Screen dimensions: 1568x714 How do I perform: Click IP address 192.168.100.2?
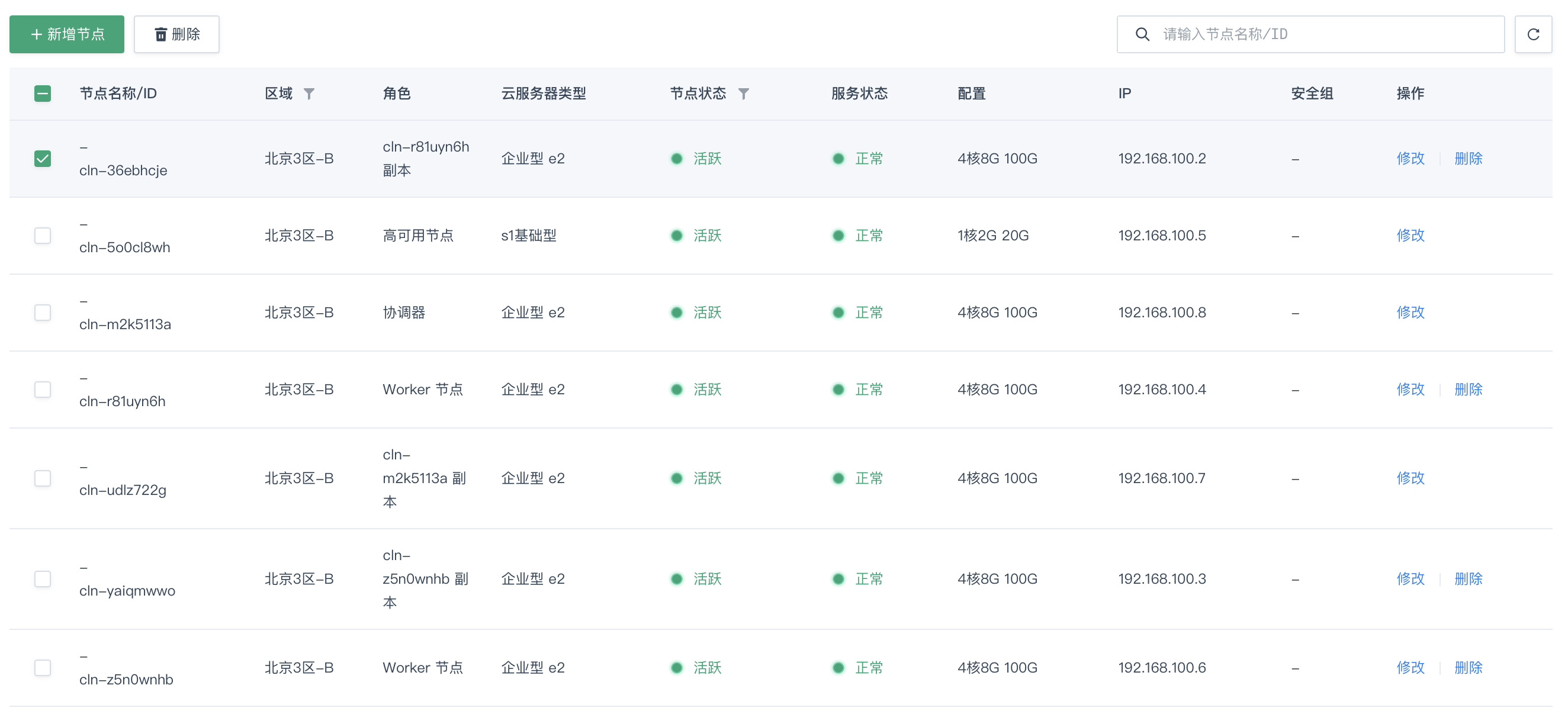coord(1162,159)
